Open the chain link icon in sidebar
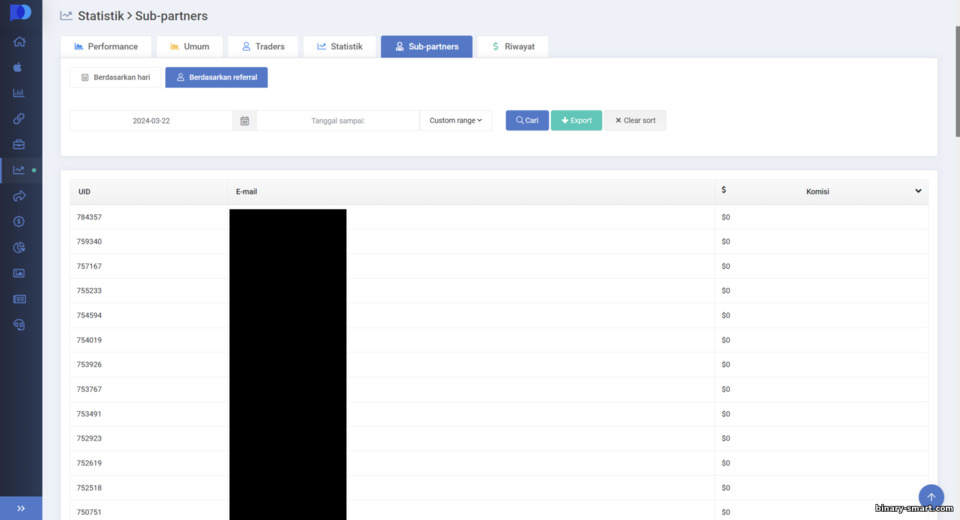This screenshot has height=520, width=960. tap(19, 119)
